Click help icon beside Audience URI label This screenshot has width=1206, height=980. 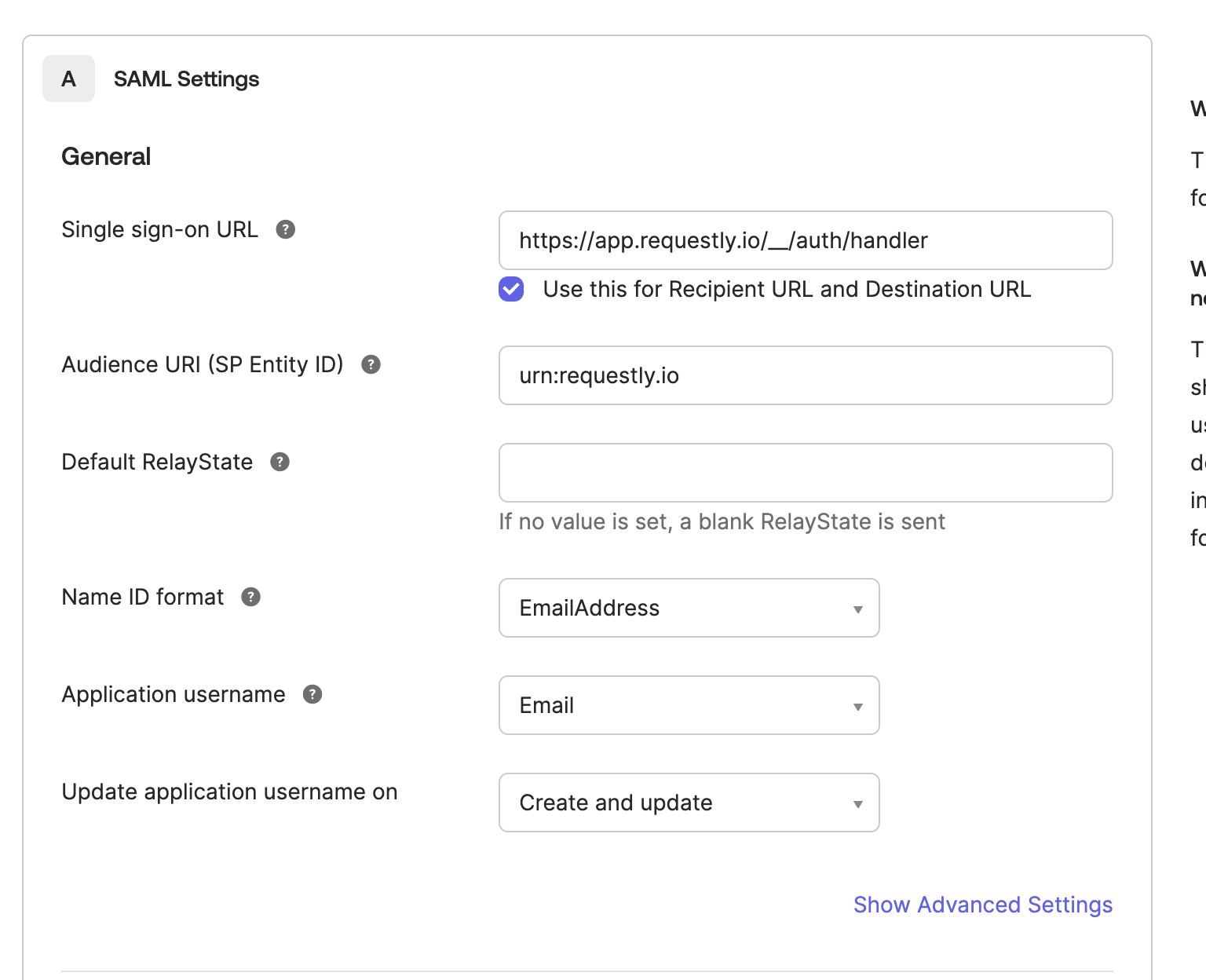(x=371, y=364)
